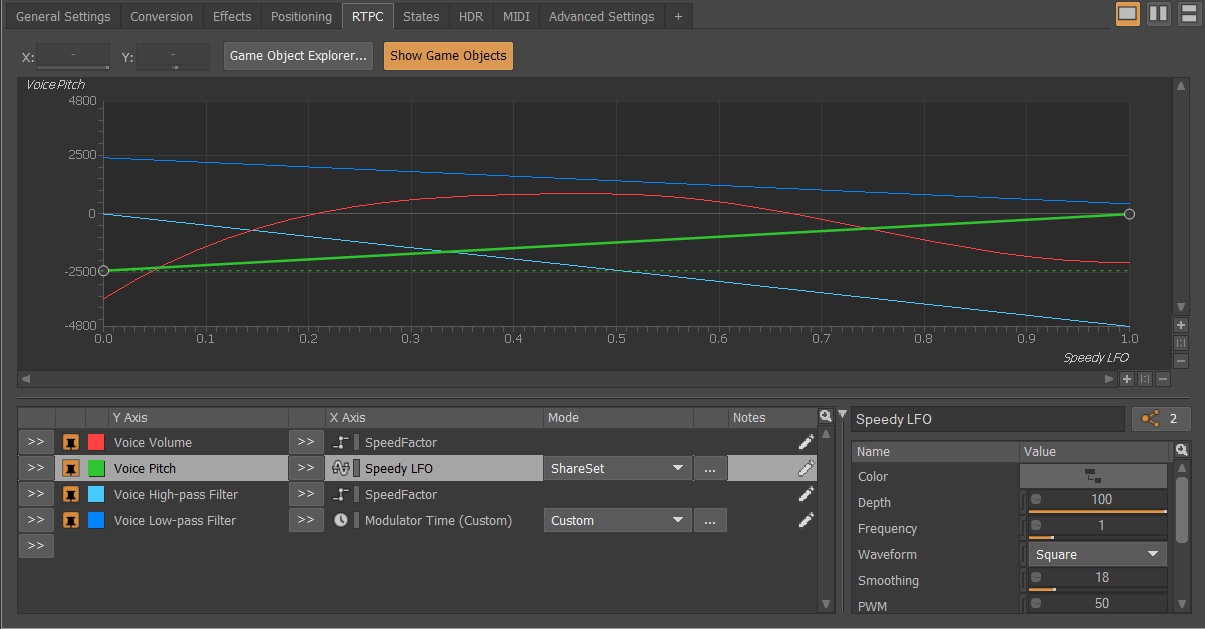Click the Modulator Time clock icon
1205x629 pixels.
tap(340, 520)
